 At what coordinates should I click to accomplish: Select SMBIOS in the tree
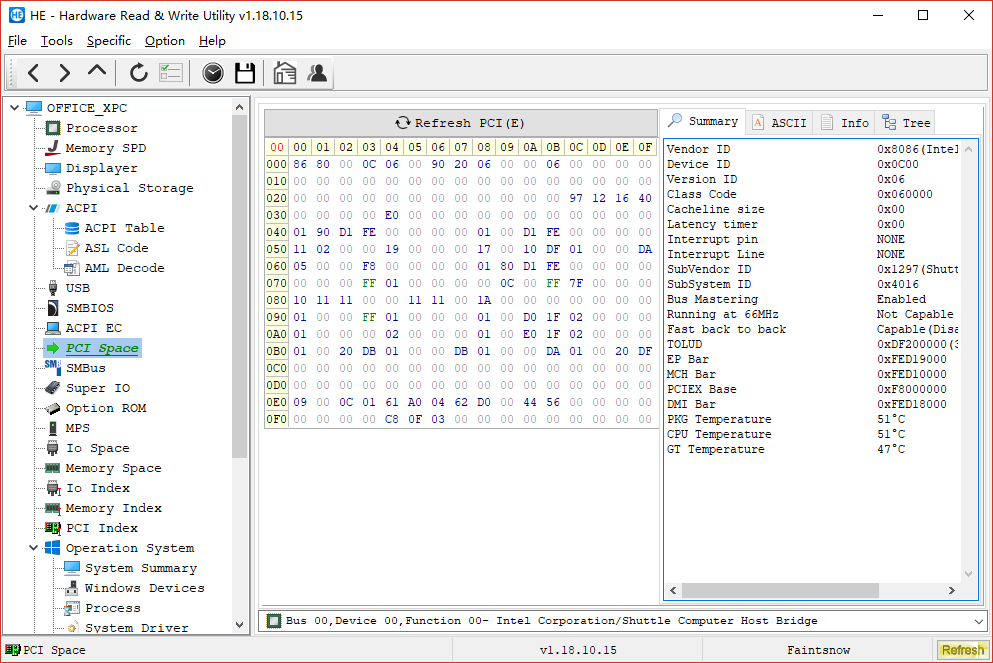coord(90,308)
